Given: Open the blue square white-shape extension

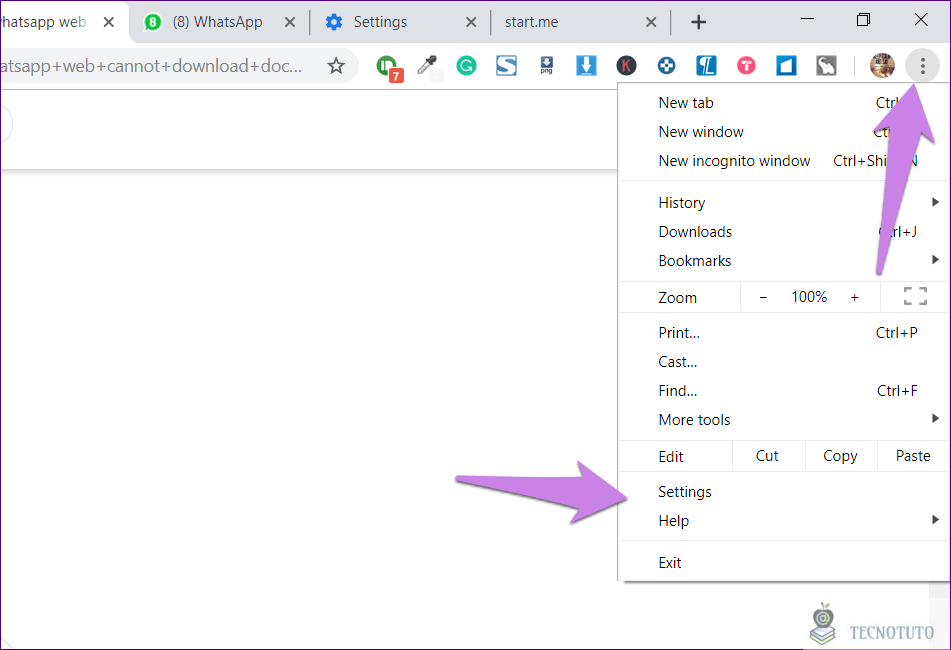Looking at the screenshot, I should 786,65.
